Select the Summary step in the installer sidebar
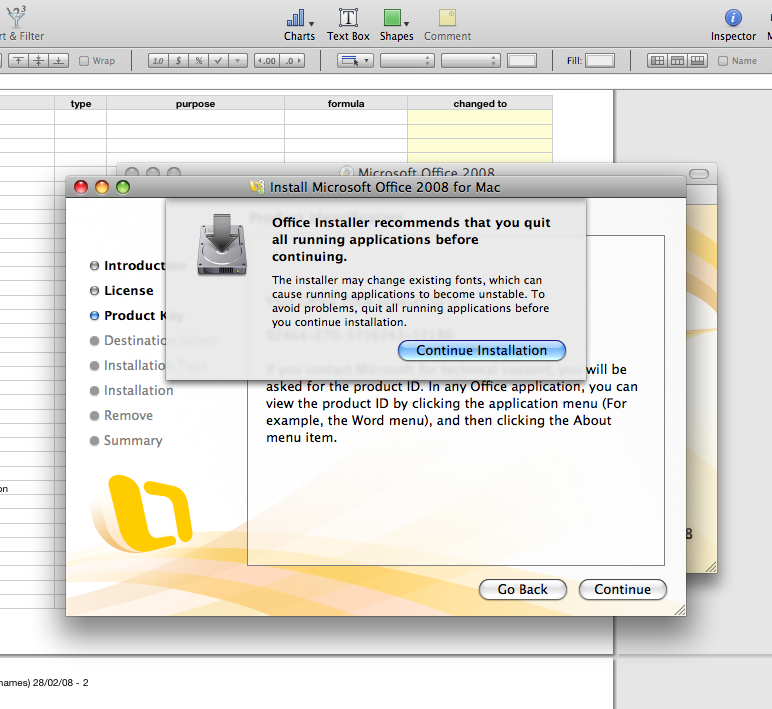Image resolution: width=772 pixels, height=709 pixels. tap(126, 440)
